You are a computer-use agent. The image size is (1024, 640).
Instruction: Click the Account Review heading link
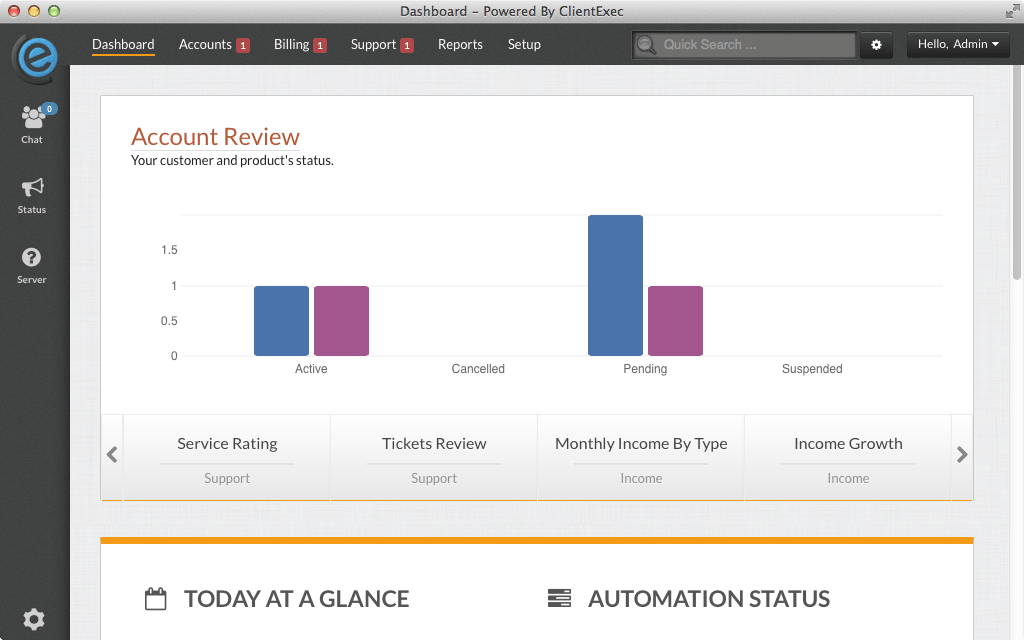click(x=215, y=137)
